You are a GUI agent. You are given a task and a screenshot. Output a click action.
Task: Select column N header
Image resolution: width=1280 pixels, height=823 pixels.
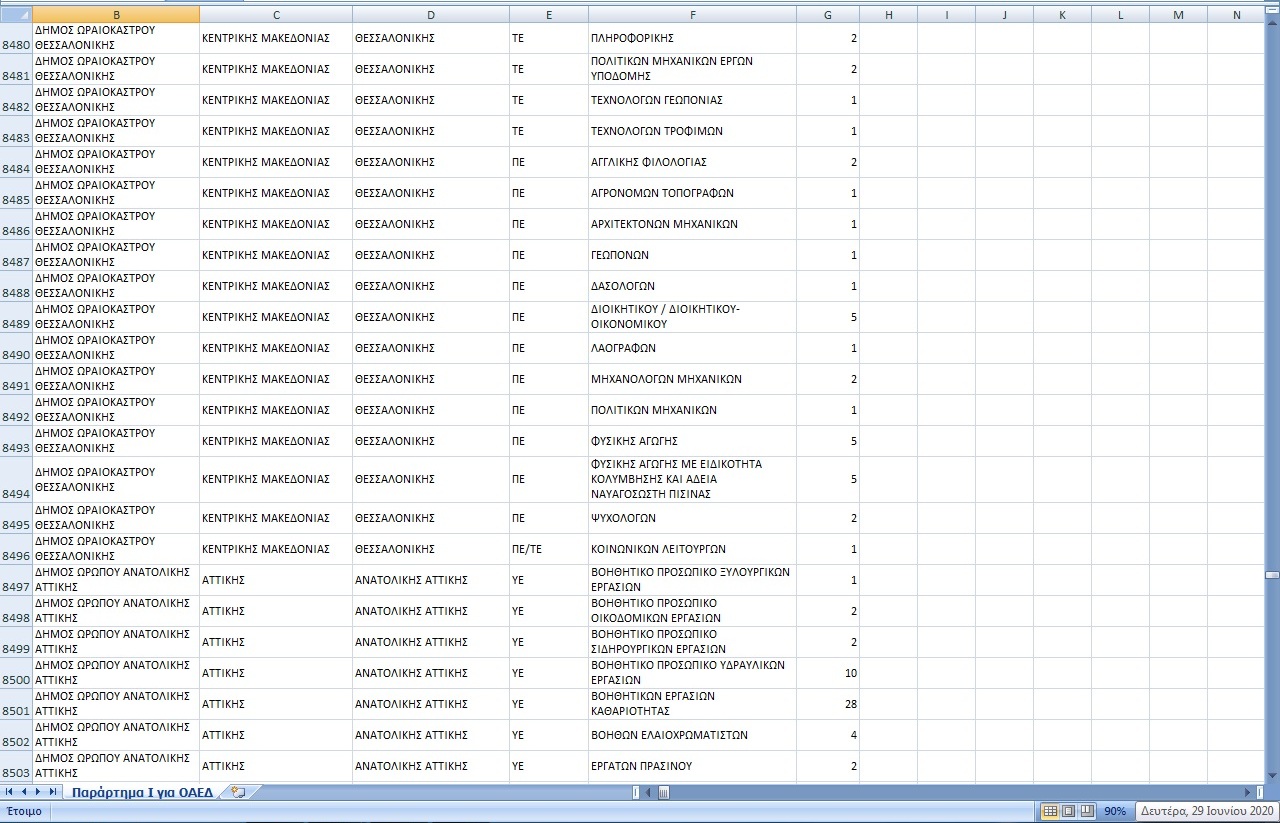1237,15
